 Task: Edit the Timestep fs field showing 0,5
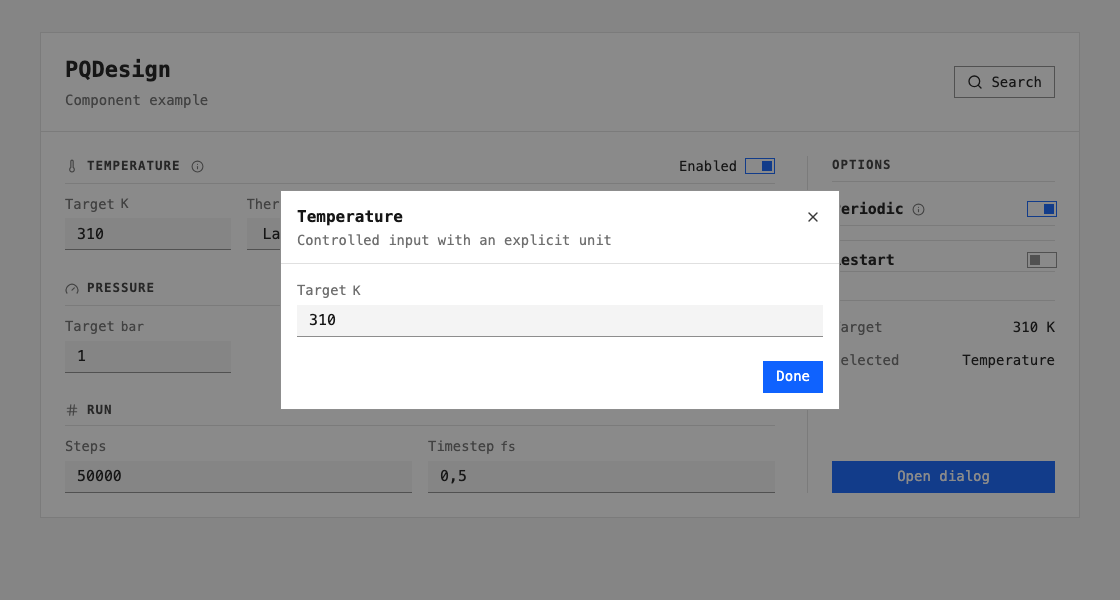click(601, 476)
